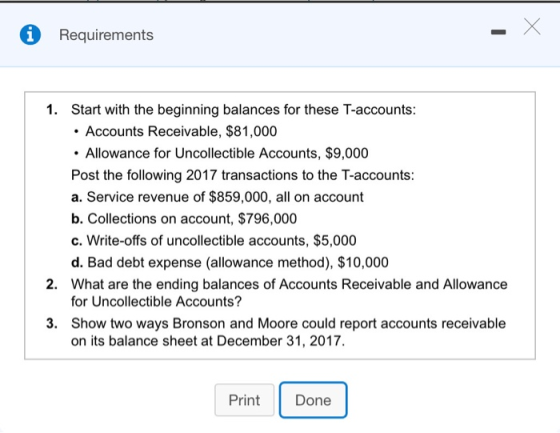Click item d. Bad debt expense, $10,000

[230, 262]
